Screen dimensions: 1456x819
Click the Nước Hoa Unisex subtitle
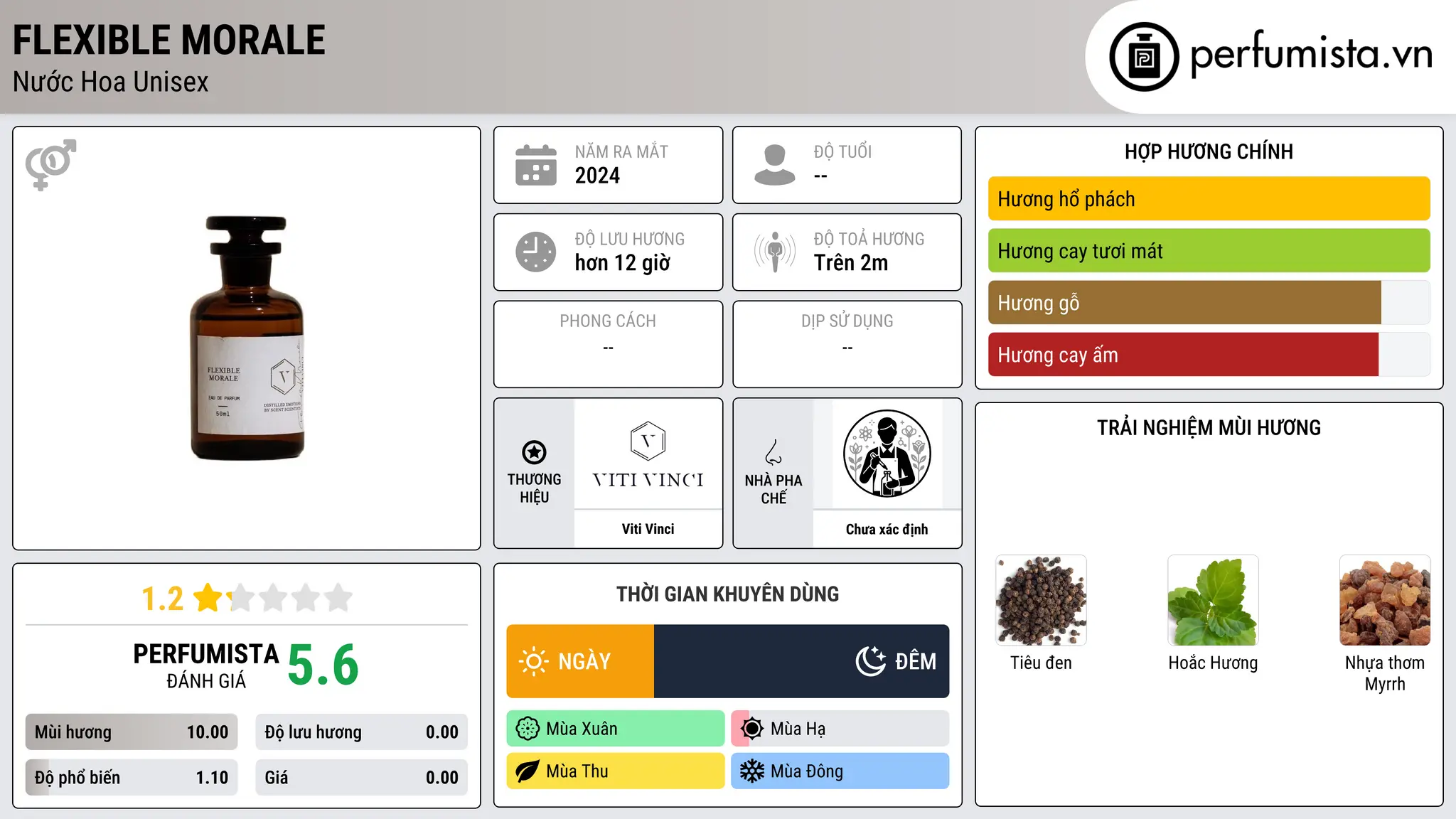(x=111, y=82)
